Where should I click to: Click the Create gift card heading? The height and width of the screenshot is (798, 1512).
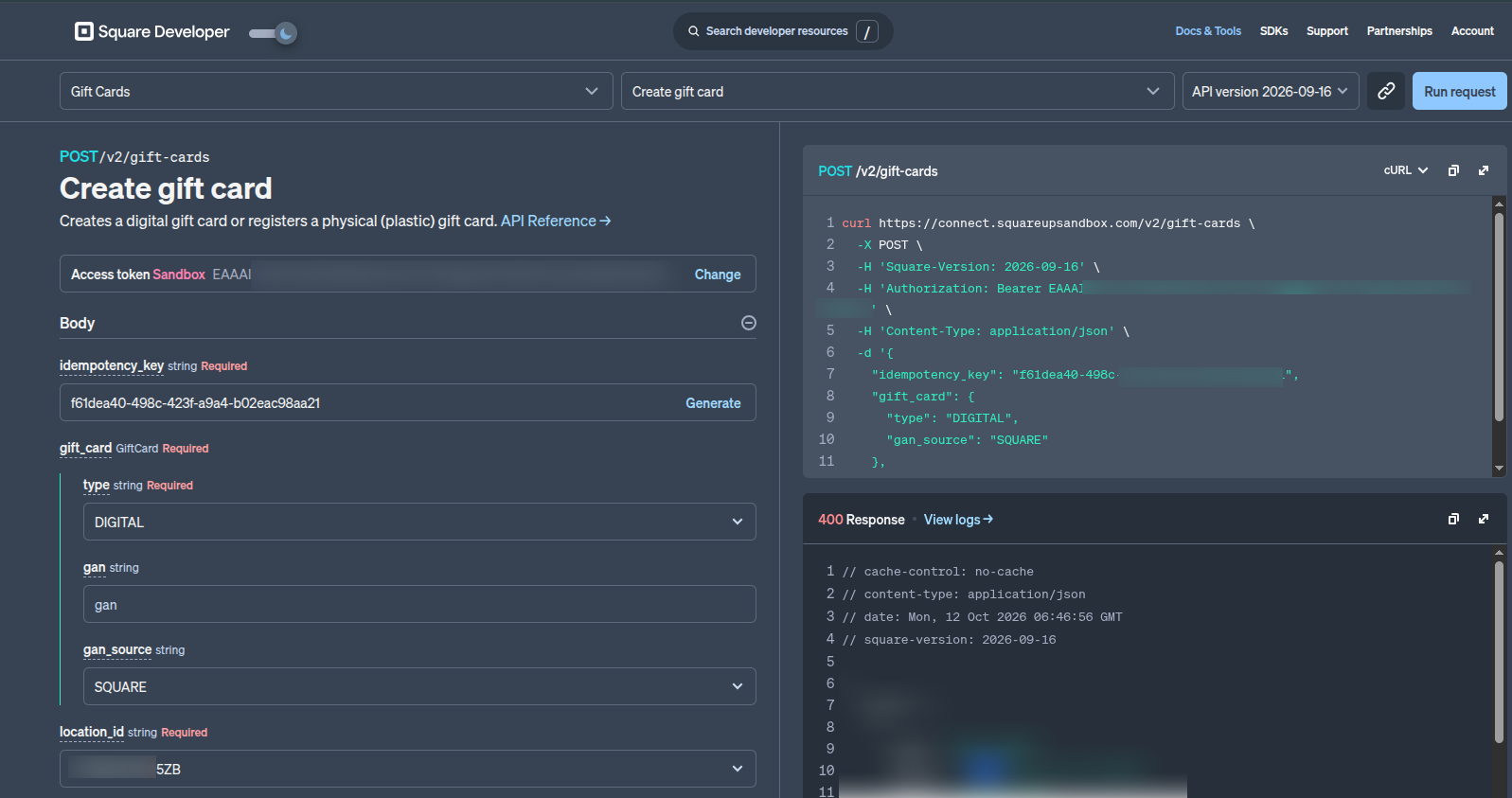[166, 188]
